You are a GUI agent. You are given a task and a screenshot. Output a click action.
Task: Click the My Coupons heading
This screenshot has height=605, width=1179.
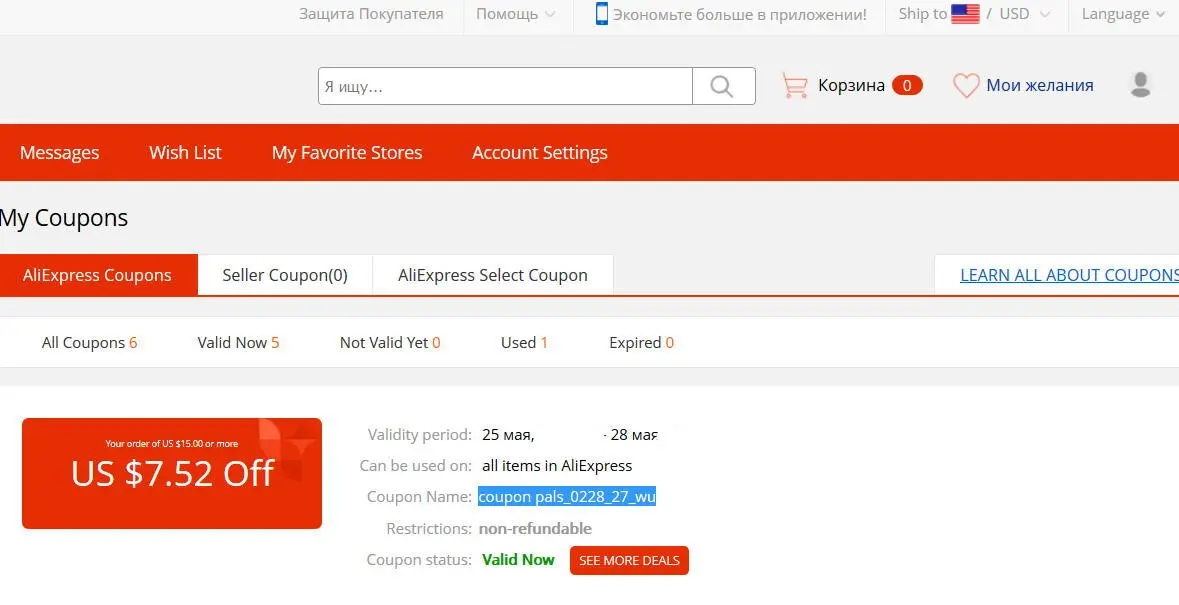tap(64, 218)
